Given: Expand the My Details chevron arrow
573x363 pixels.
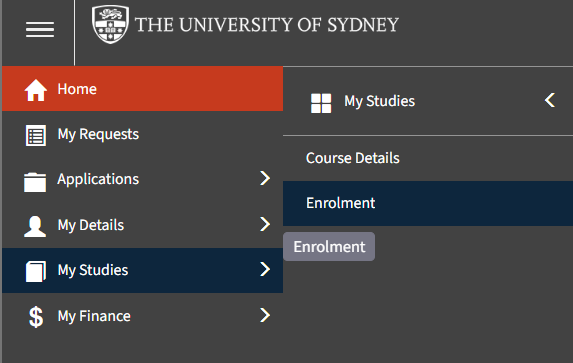Looking at the screenshot, I should click(265, 224).
